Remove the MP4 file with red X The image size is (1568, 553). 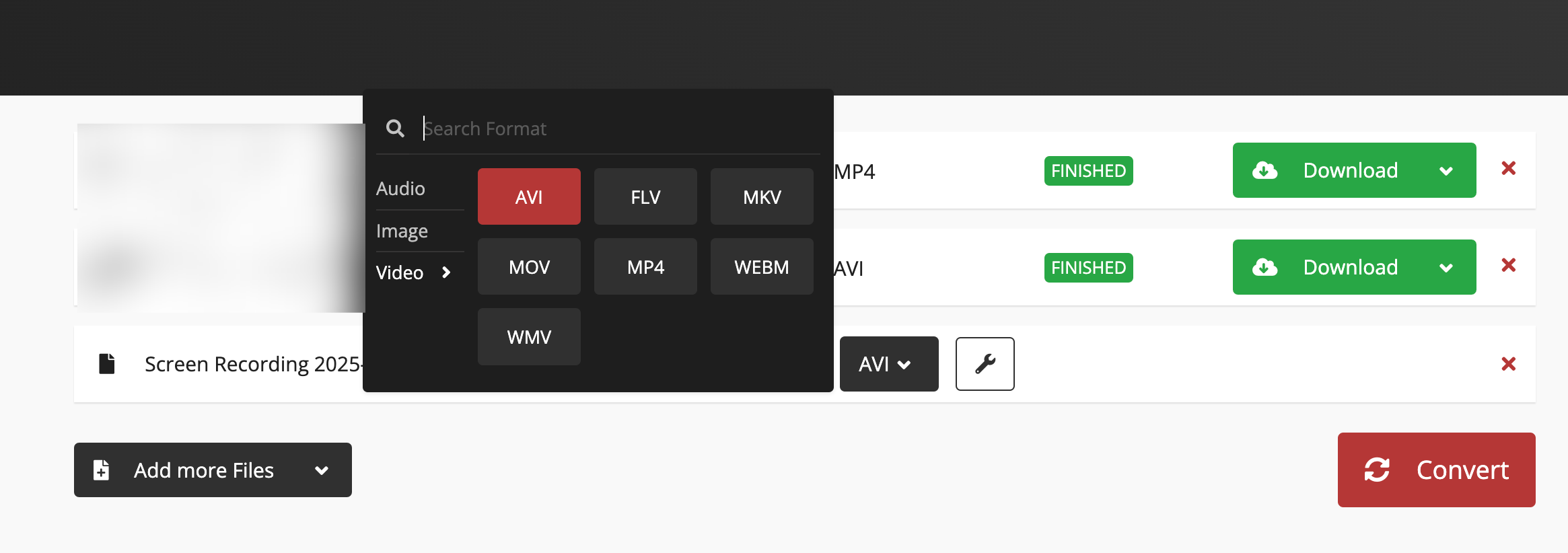coord(1508,168)
